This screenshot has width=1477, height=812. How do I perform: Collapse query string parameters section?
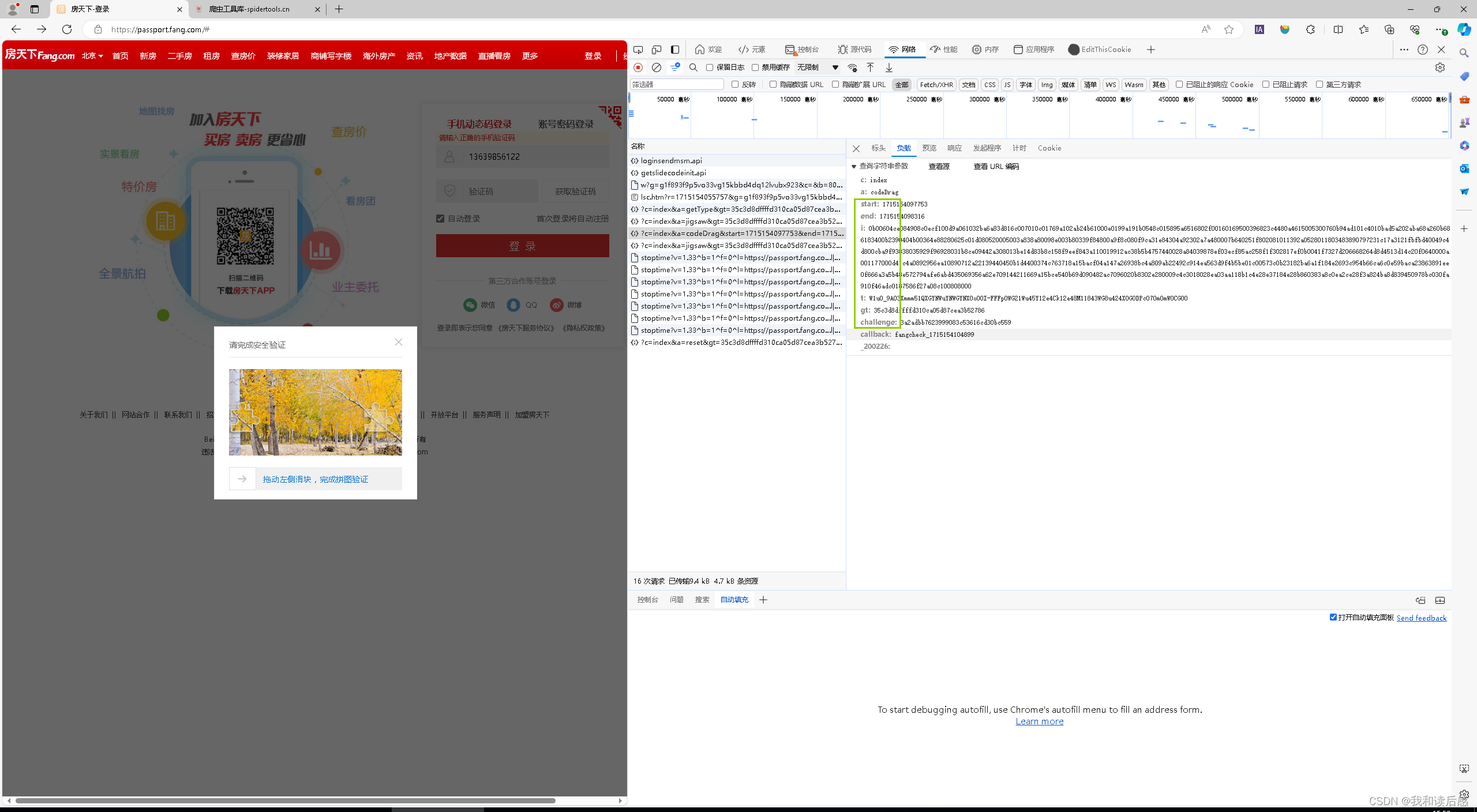pyautogui.click(x=854, y=166)
